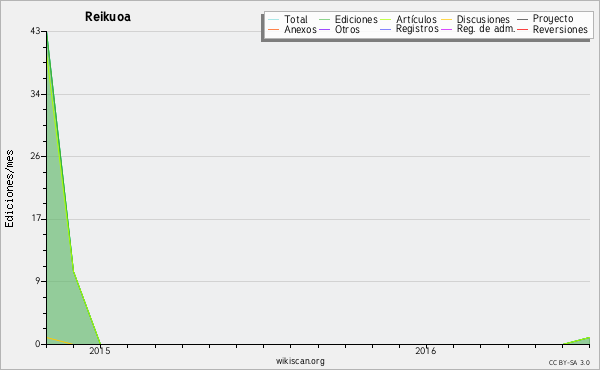The image size is (600, 370).
Task: Click the 43 y-axis value
Action: pyautogui.click(x=35, y=31)
